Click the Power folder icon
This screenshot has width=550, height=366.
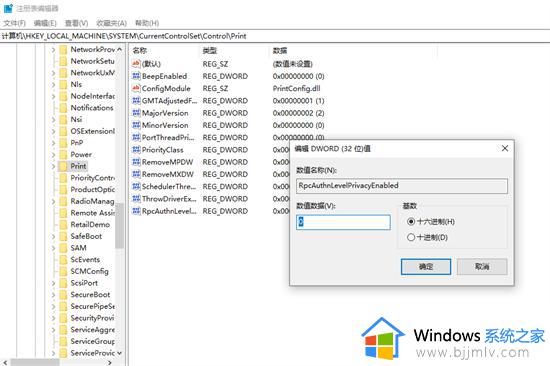coord(63,155)
